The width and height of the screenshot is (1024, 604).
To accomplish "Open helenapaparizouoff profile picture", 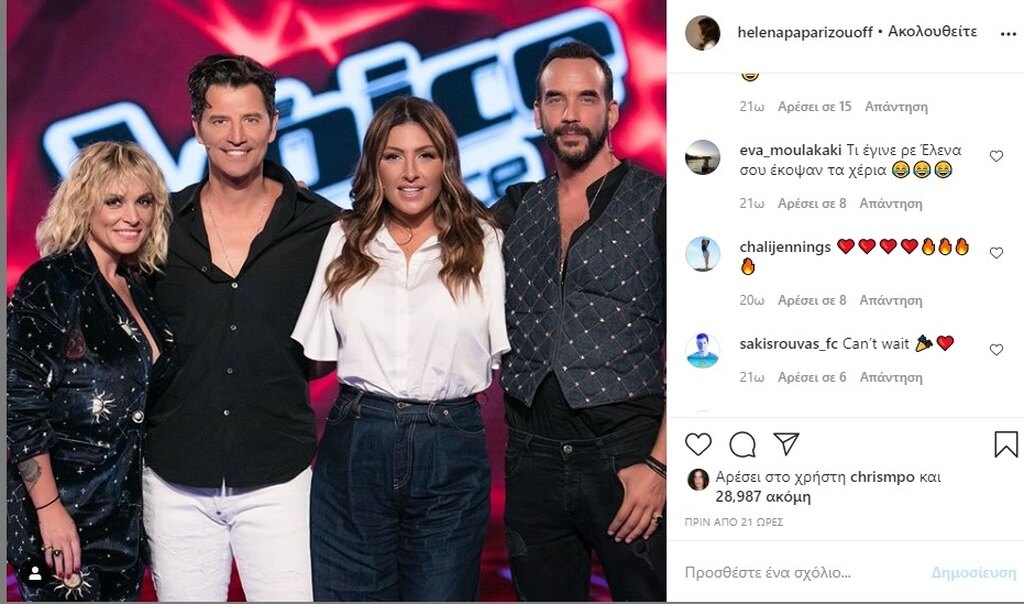I will click(x=703, y=33).
